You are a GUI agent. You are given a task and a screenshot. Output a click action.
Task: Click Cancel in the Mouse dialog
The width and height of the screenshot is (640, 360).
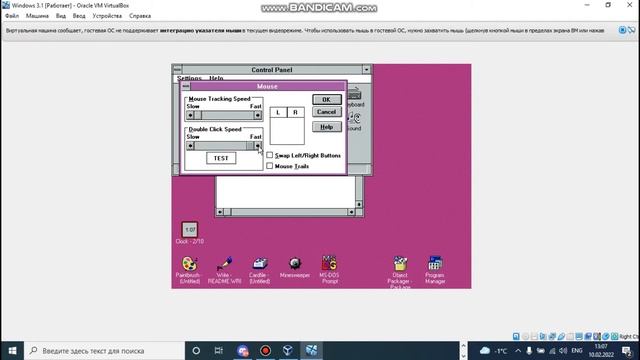[x=327, y=112]
